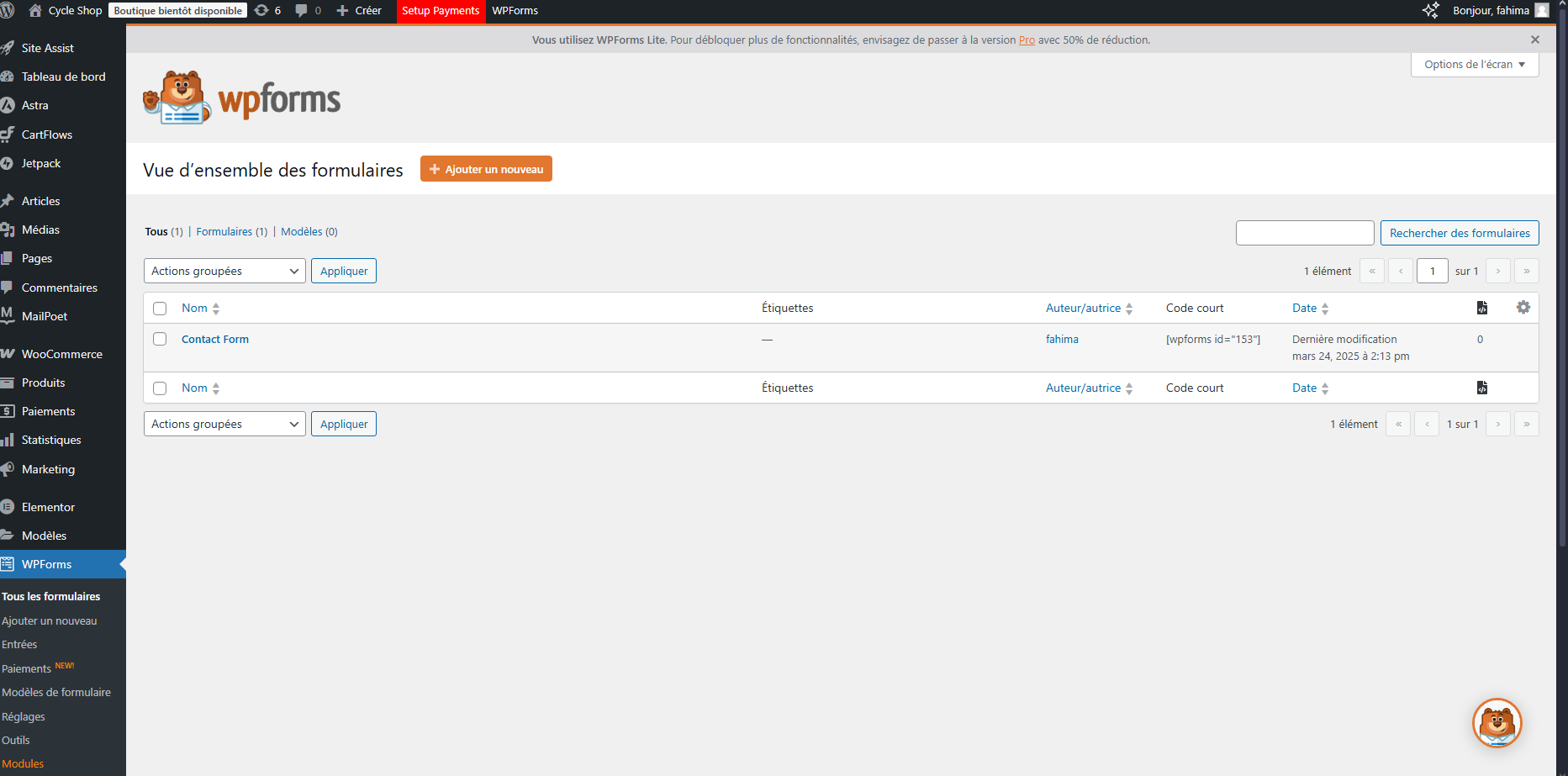Sort by Date in table footer
The height and width of the screenshot is (776, 1568).
(x=1310, y=388)
